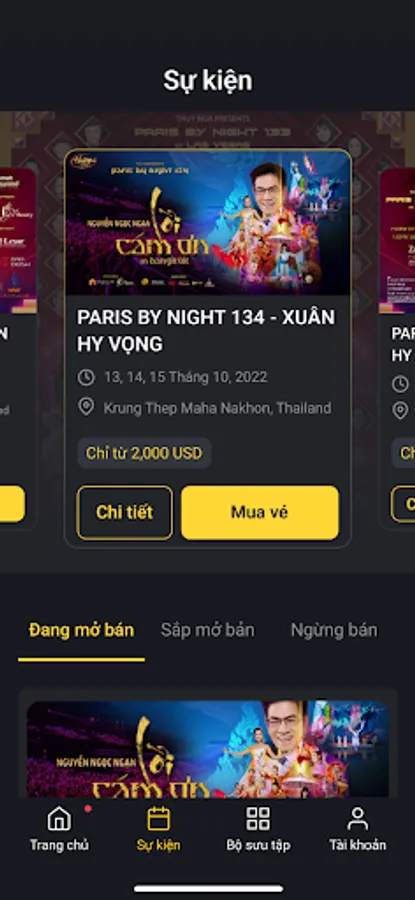Tap the PARIS BY NIGHT 134 title
This screenshot has width=415, height=900.
[x=206, y=331]
